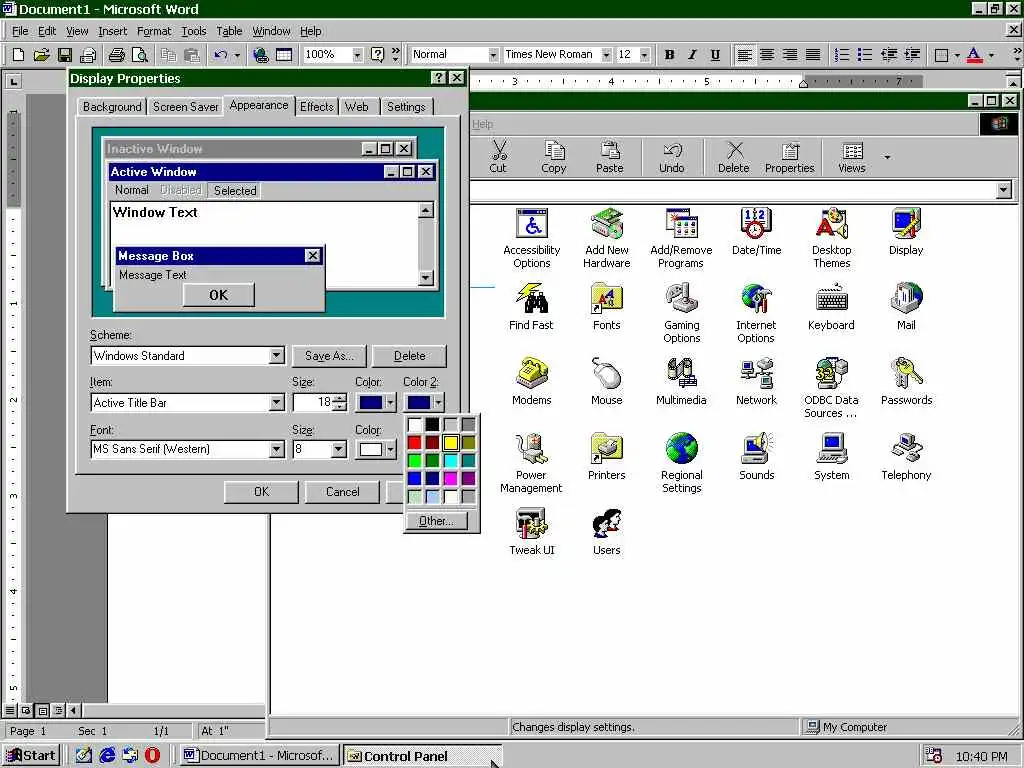This screenshot has width=1024, height=768.
Task: Open the Fonts folder icon
Action: pyautogui.click(x=607, y=307)
